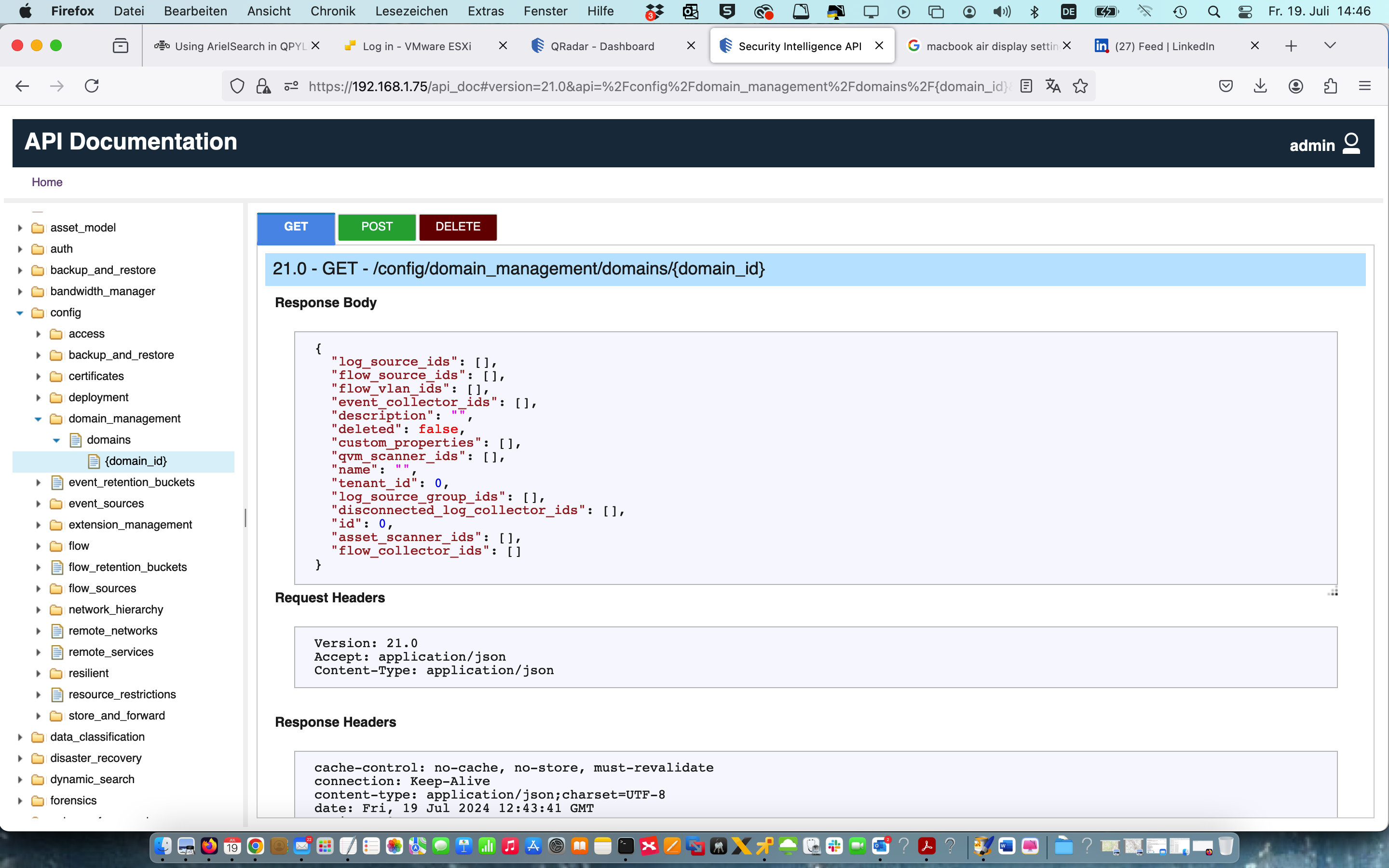1389x868 pixels.
Task: Select remote_networks in the tree
Action: pyautogui.click(x=113, y=631)
